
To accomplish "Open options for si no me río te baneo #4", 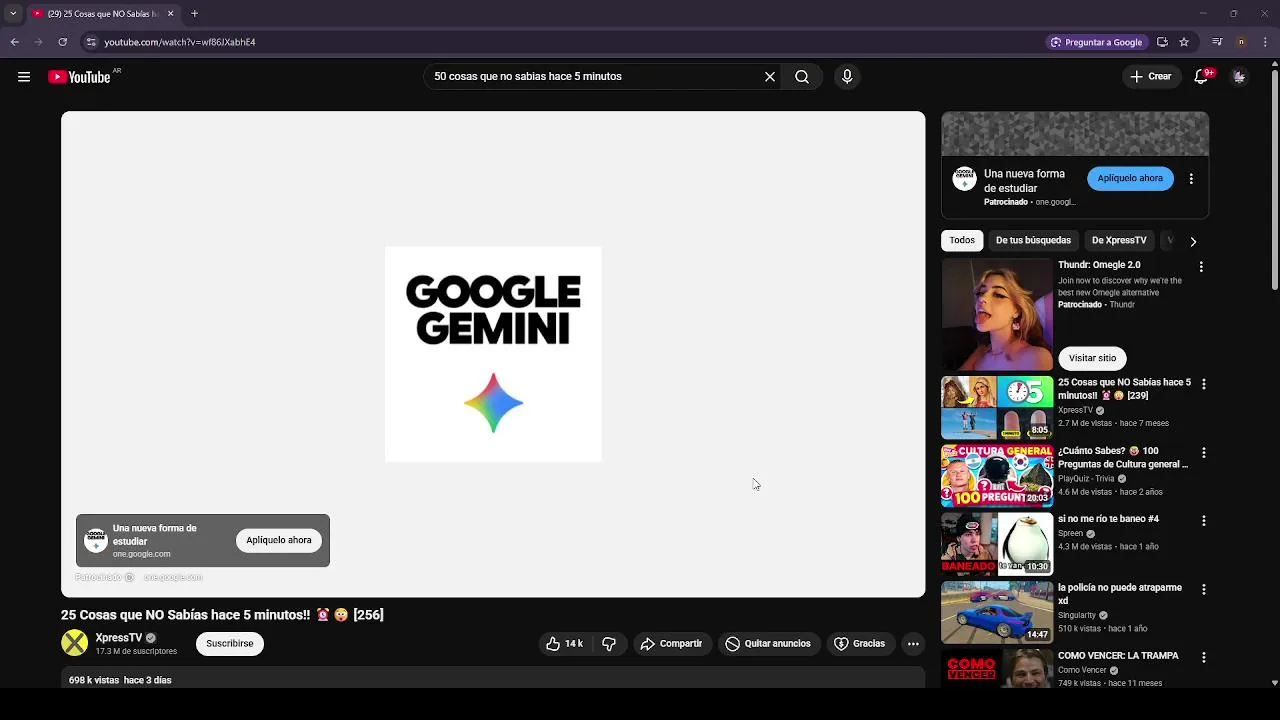I will tap(1204, 521).
